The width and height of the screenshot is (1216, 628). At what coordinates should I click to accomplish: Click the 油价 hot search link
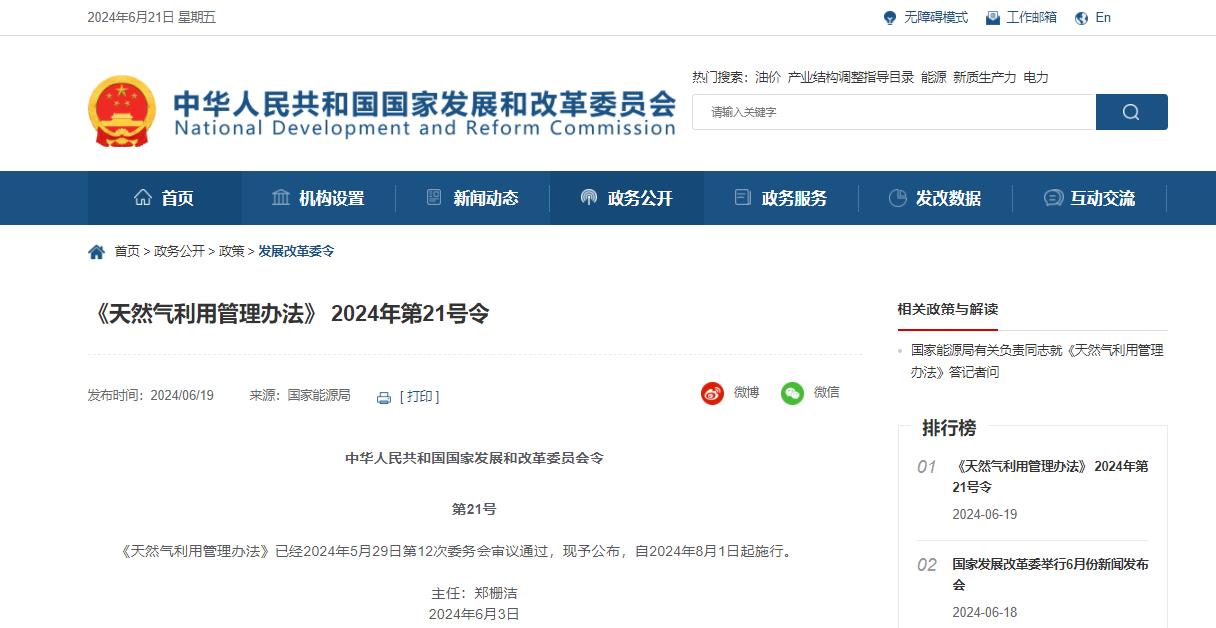pyautogui.click(x=768, y=77)
